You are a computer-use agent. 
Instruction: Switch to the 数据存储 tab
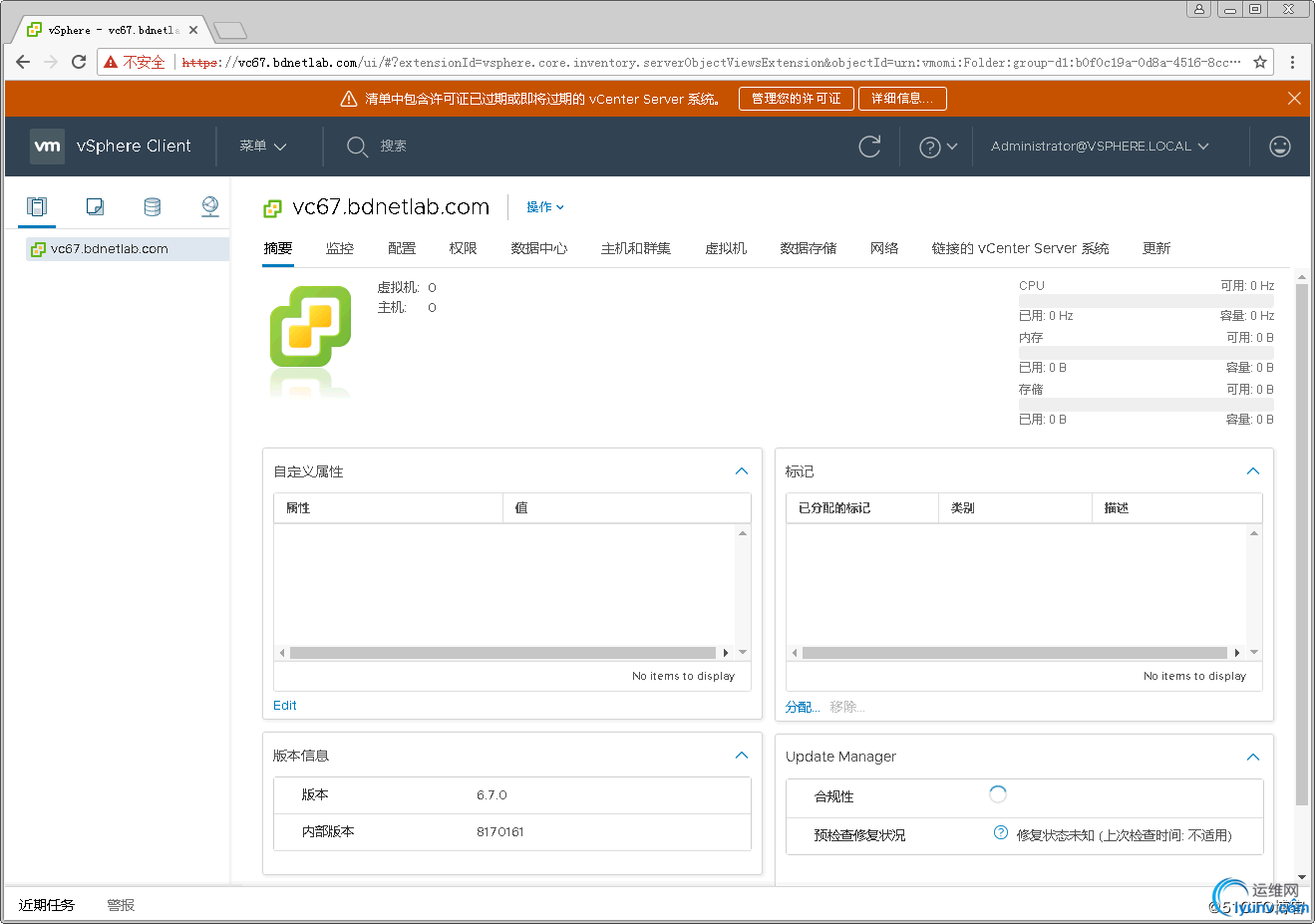pyautogui.click(x=809, y=248)
